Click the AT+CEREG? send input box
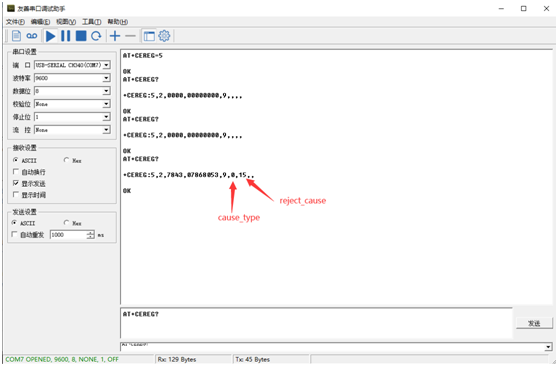This screenshot has width=558, height=366. point(316,323)
